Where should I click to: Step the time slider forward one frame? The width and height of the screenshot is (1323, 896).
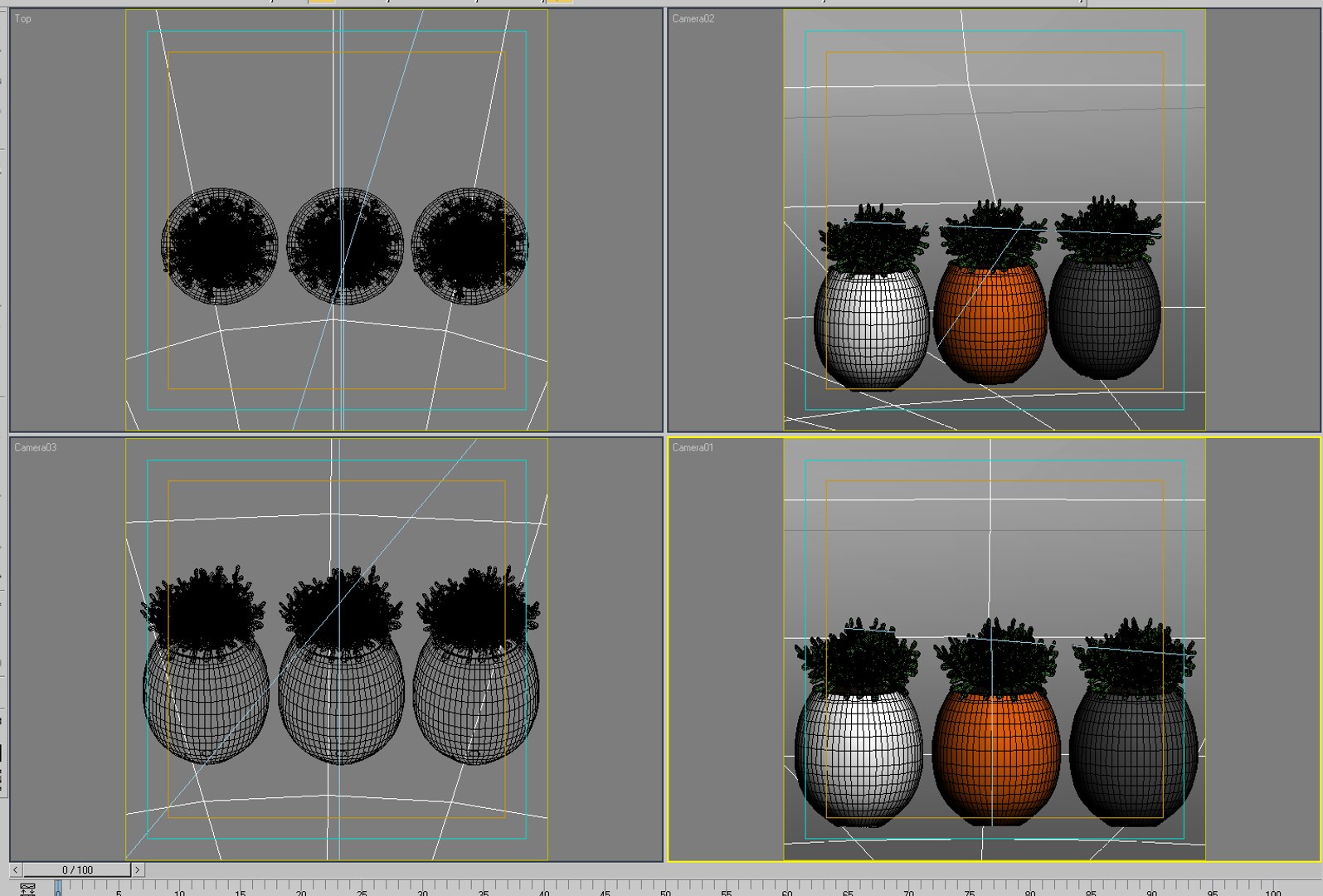coord(138,869)
